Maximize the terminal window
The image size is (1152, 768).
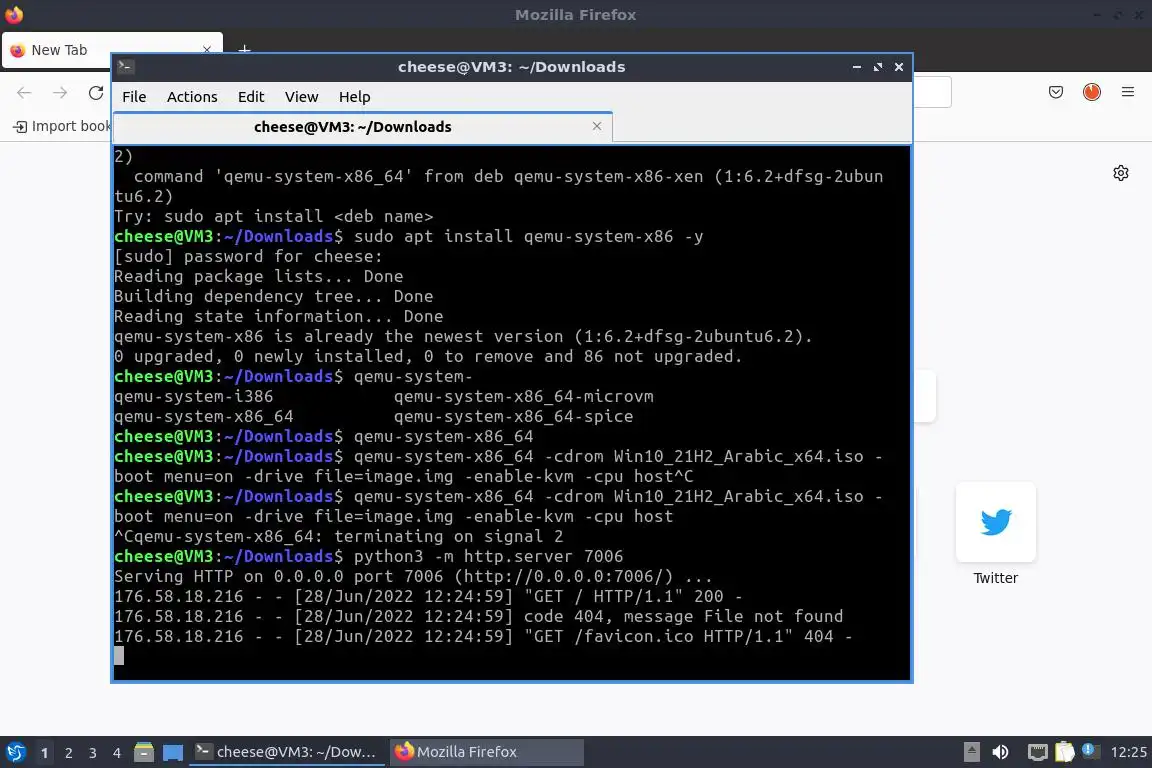click(x=877, y=67)
